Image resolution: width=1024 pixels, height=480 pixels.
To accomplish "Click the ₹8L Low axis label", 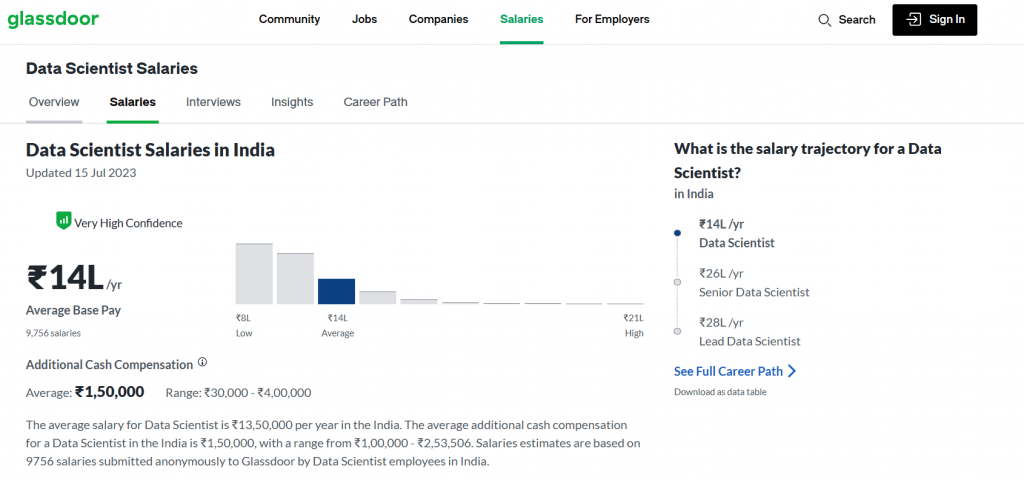I will pyautogui.click(x=244, y=325).
